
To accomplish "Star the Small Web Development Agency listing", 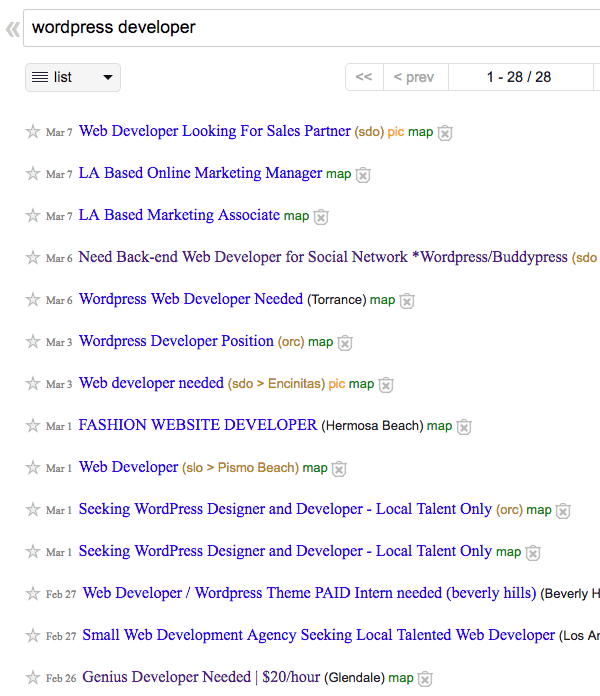I will point(33,635).
